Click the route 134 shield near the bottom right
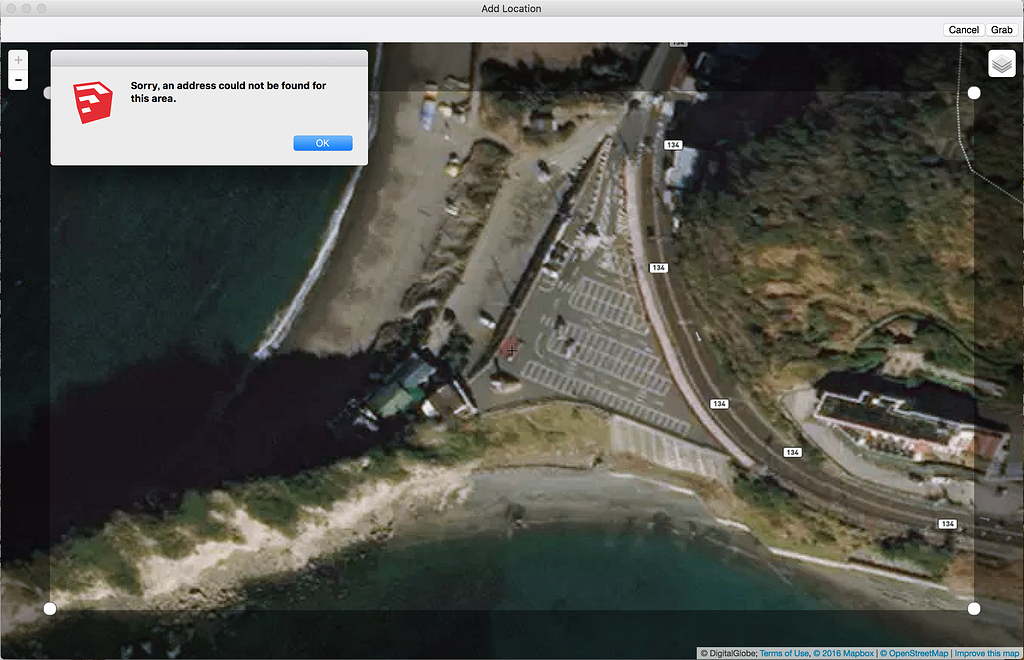The width and height of the screenshot is (1024, 660). [x=947, y=522]
